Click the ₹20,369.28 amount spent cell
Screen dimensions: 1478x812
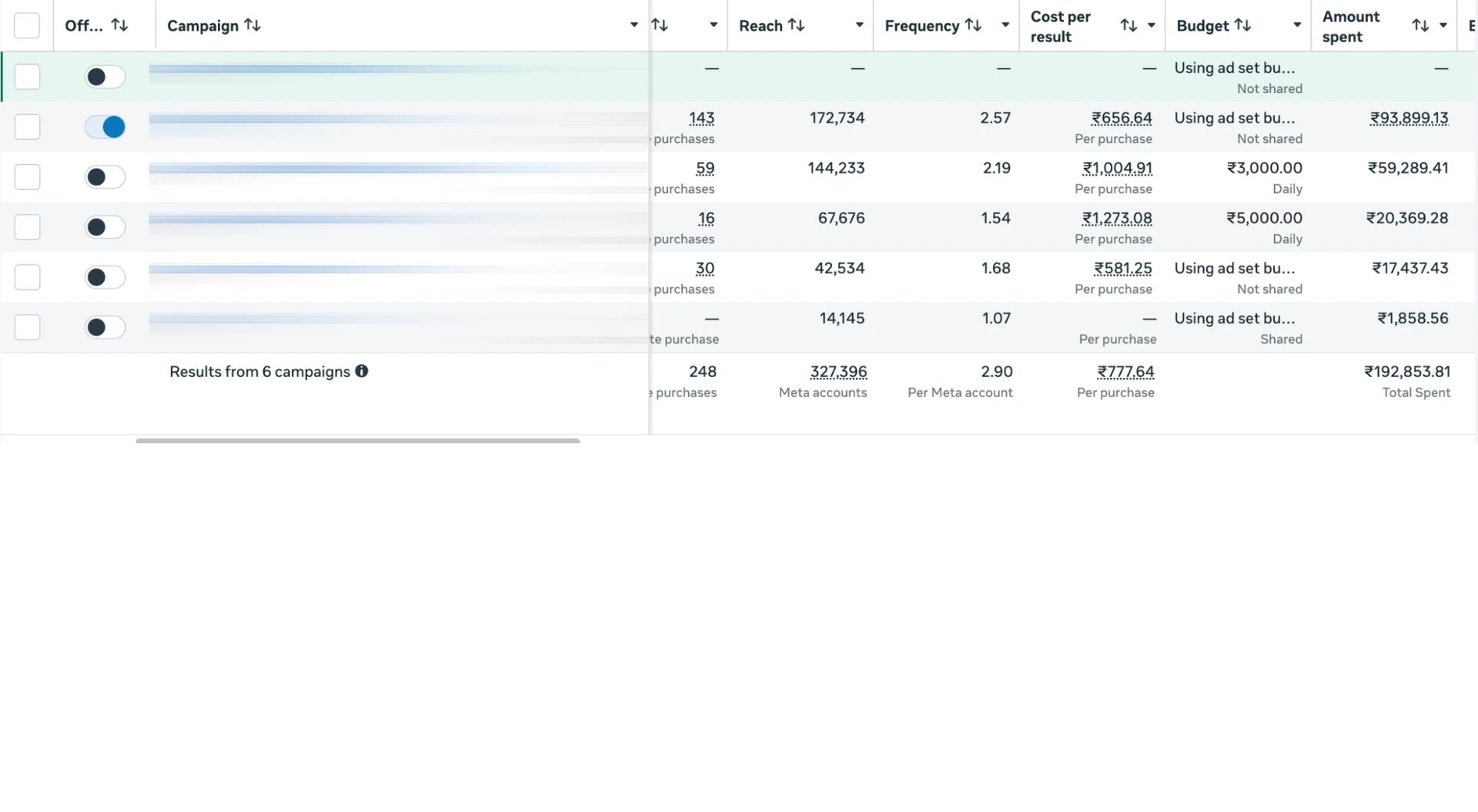pos(1407,218)
